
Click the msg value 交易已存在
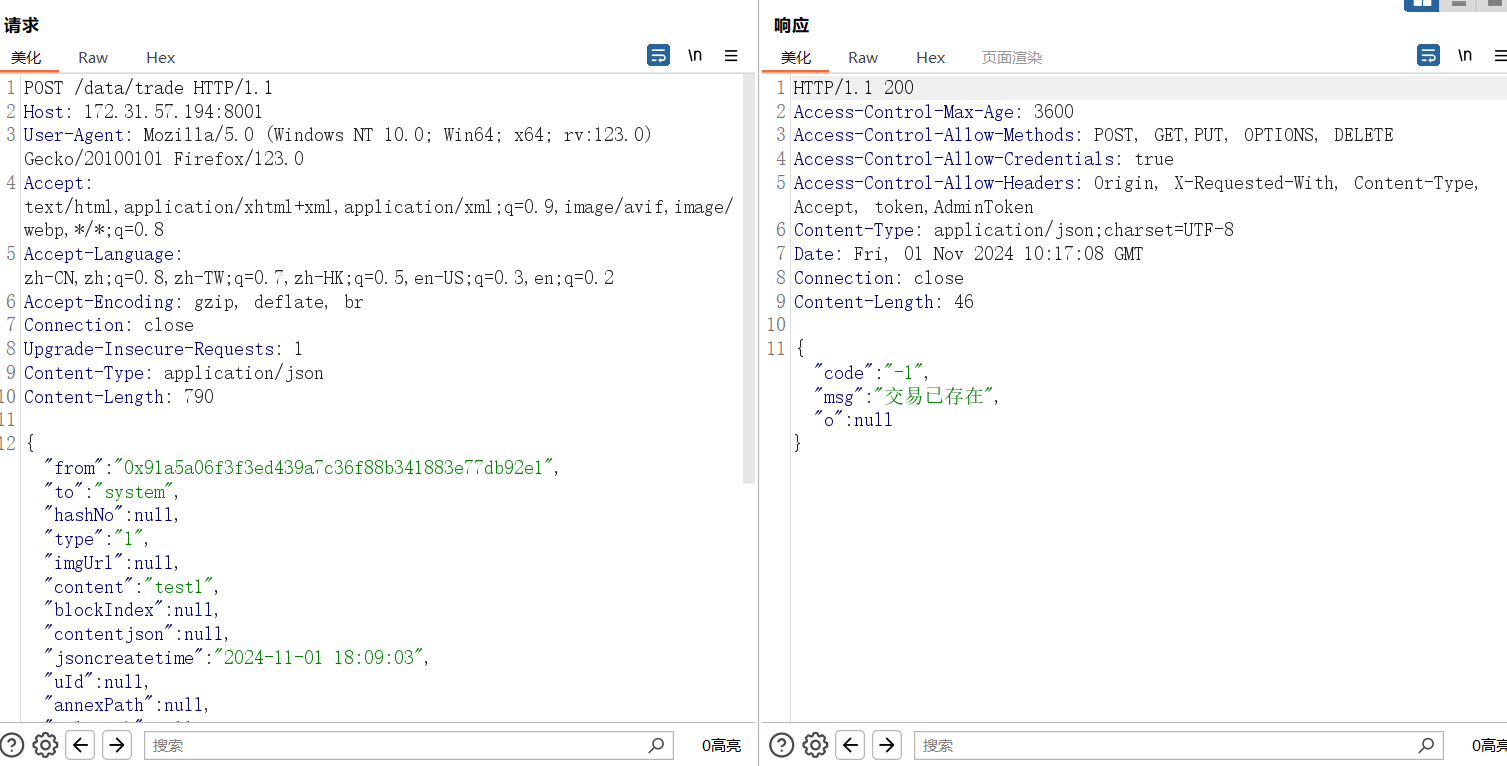pos(934,397)
